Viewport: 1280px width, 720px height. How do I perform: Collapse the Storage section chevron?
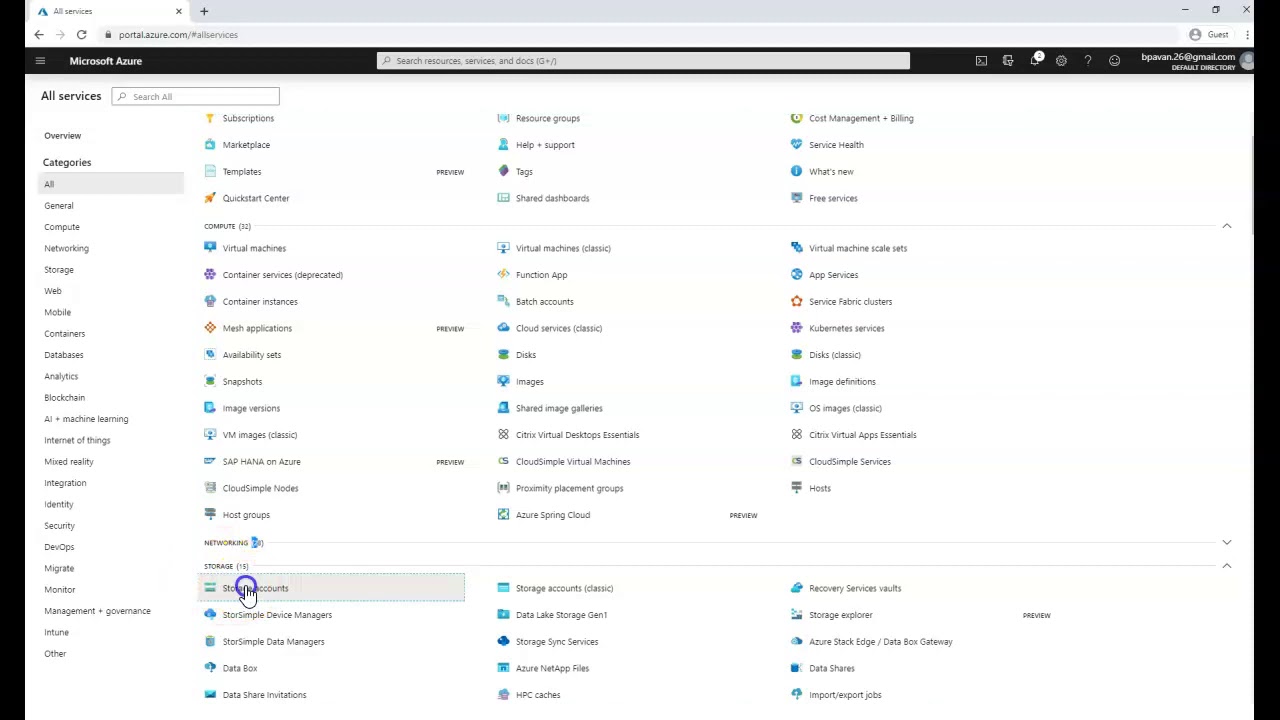point(1227,566)
